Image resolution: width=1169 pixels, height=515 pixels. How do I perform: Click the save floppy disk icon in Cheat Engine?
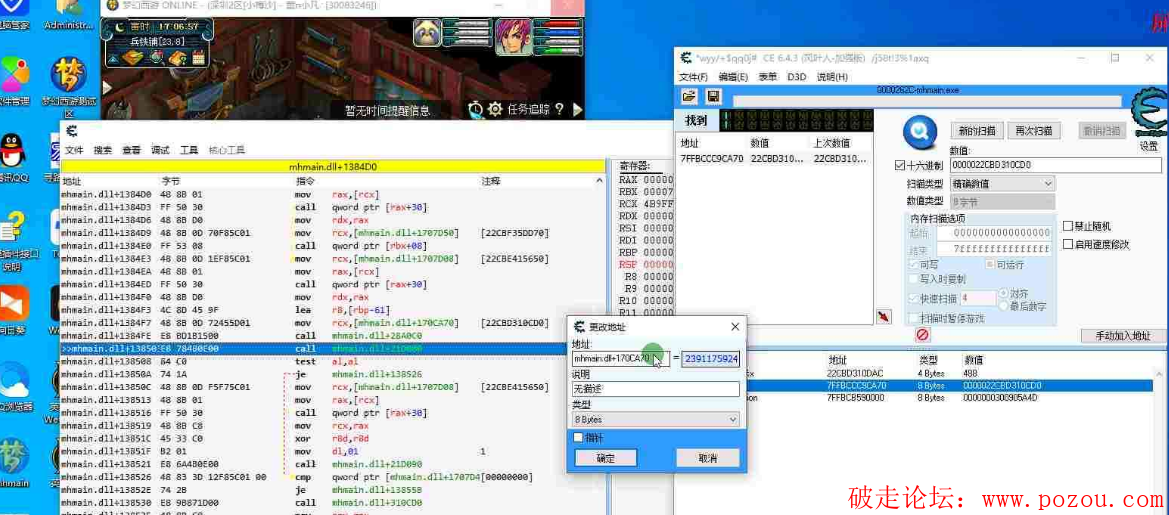tap(713, 97)
